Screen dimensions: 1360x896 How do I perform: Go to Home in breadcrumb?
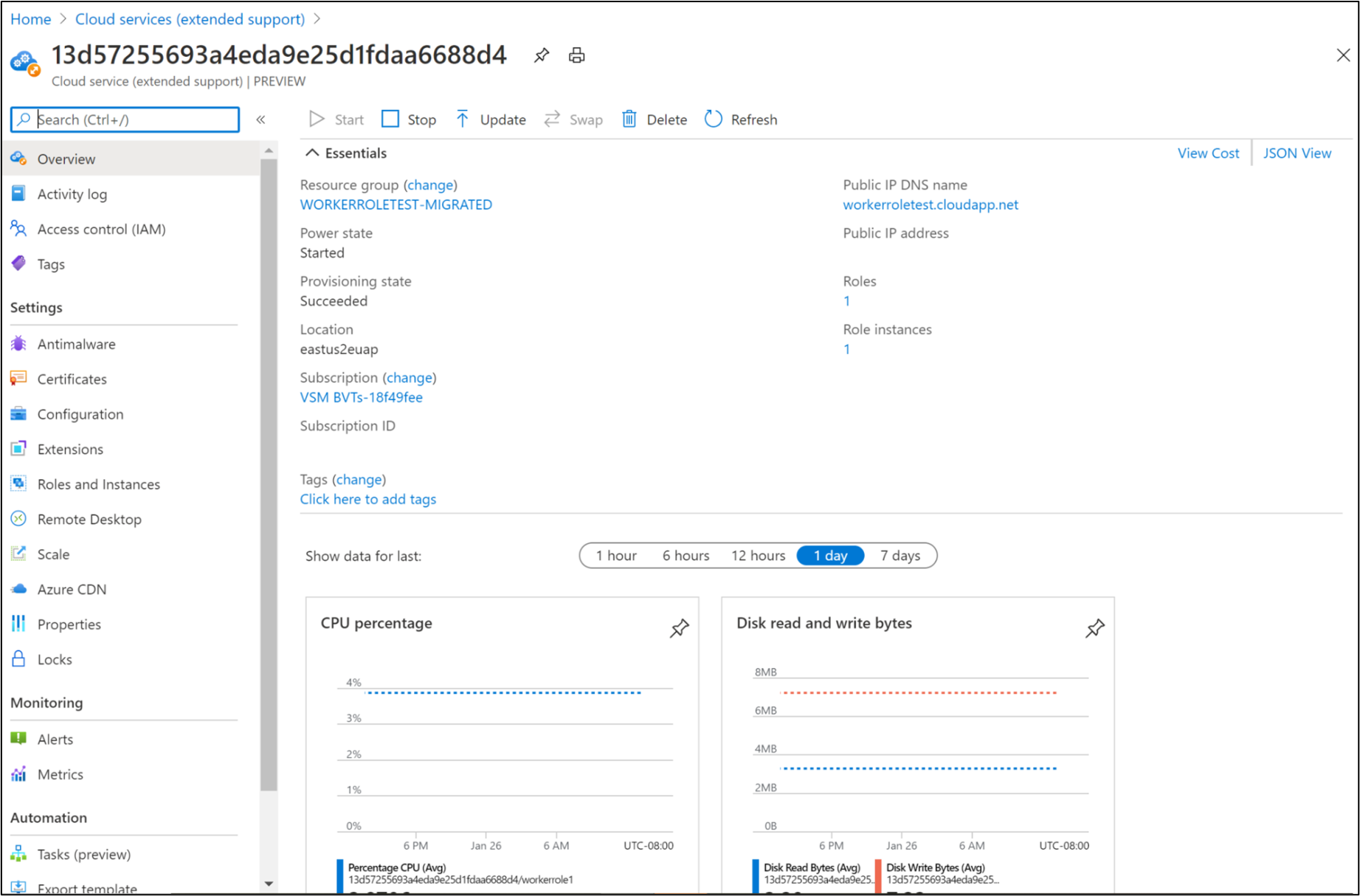[30, 19]
